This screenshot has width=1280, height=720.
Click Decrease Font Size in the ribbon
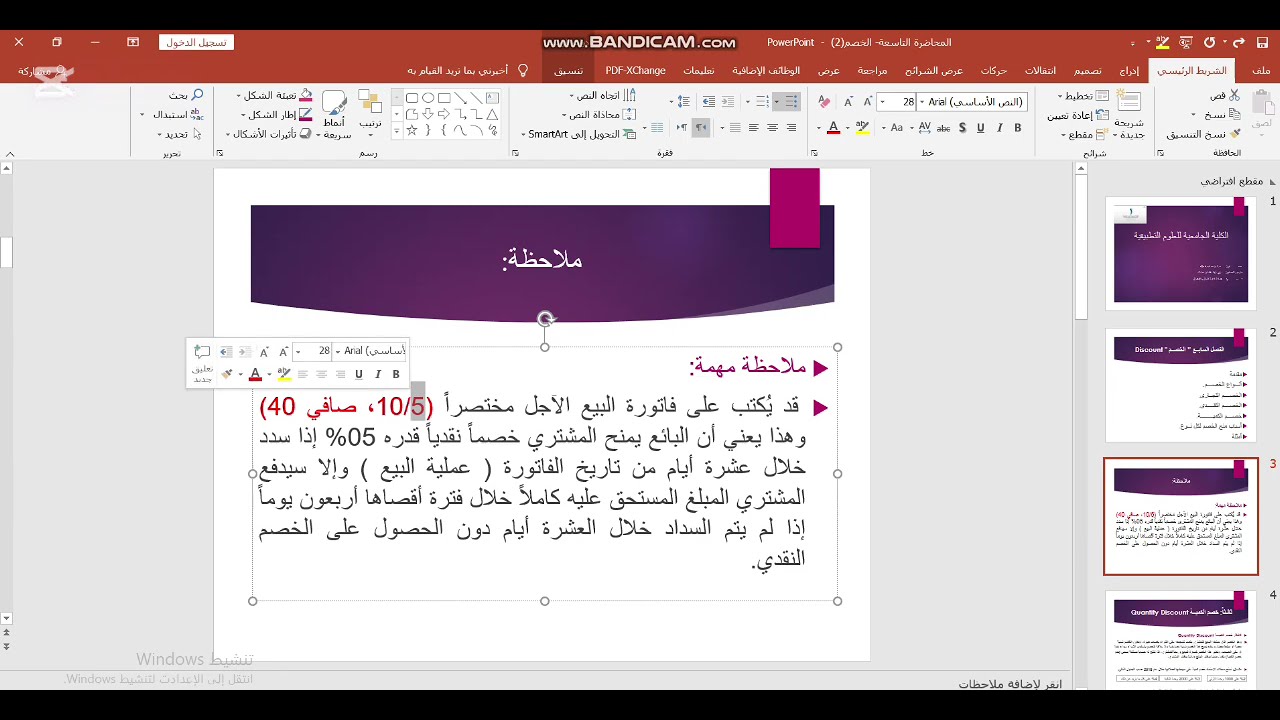(x=848, y=102)
